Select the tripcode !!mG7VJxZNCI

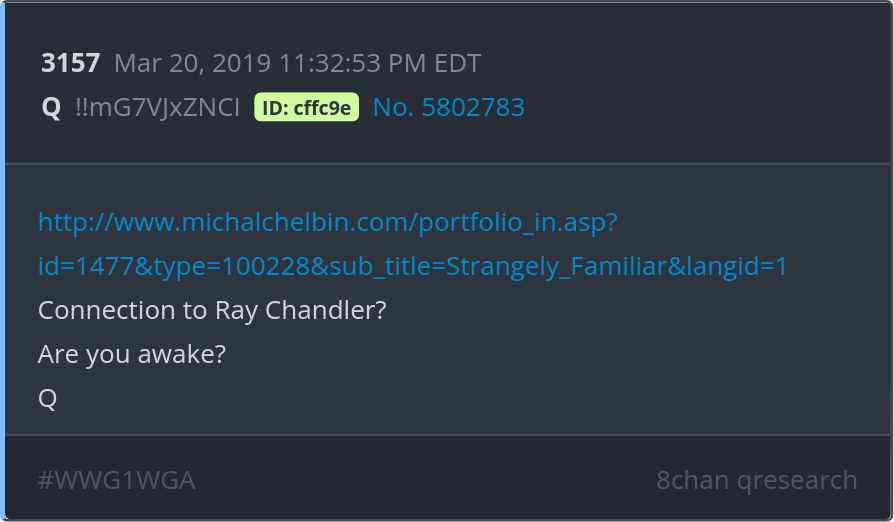[157, 107]
